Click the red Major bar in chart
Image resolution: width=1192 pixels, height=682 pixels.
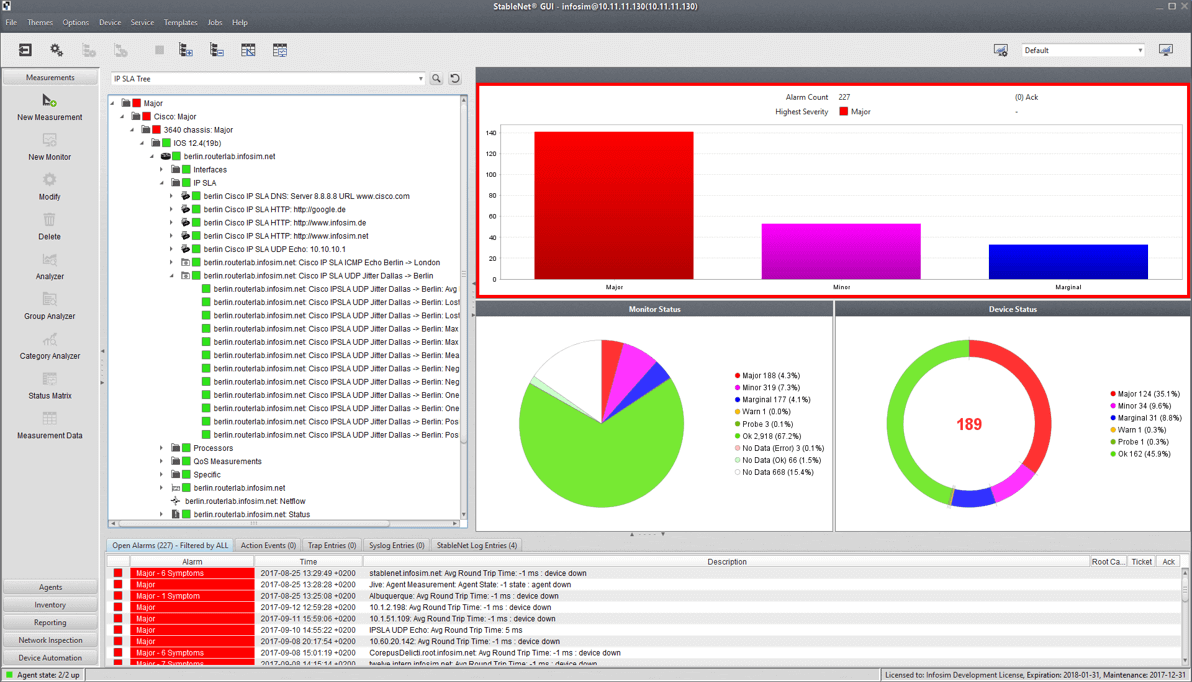coord(613,205)
